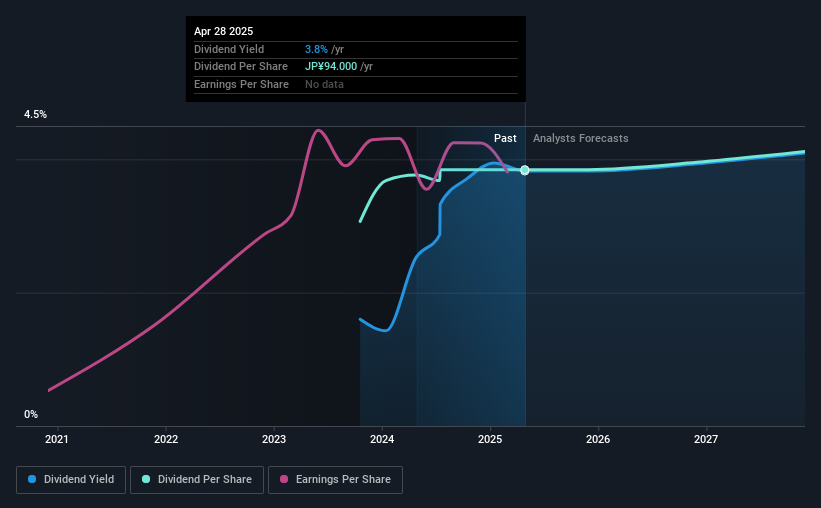Screen dimensions: 821x508
Task: Click the 4.5% y-axis label
Action: (36, 114)
